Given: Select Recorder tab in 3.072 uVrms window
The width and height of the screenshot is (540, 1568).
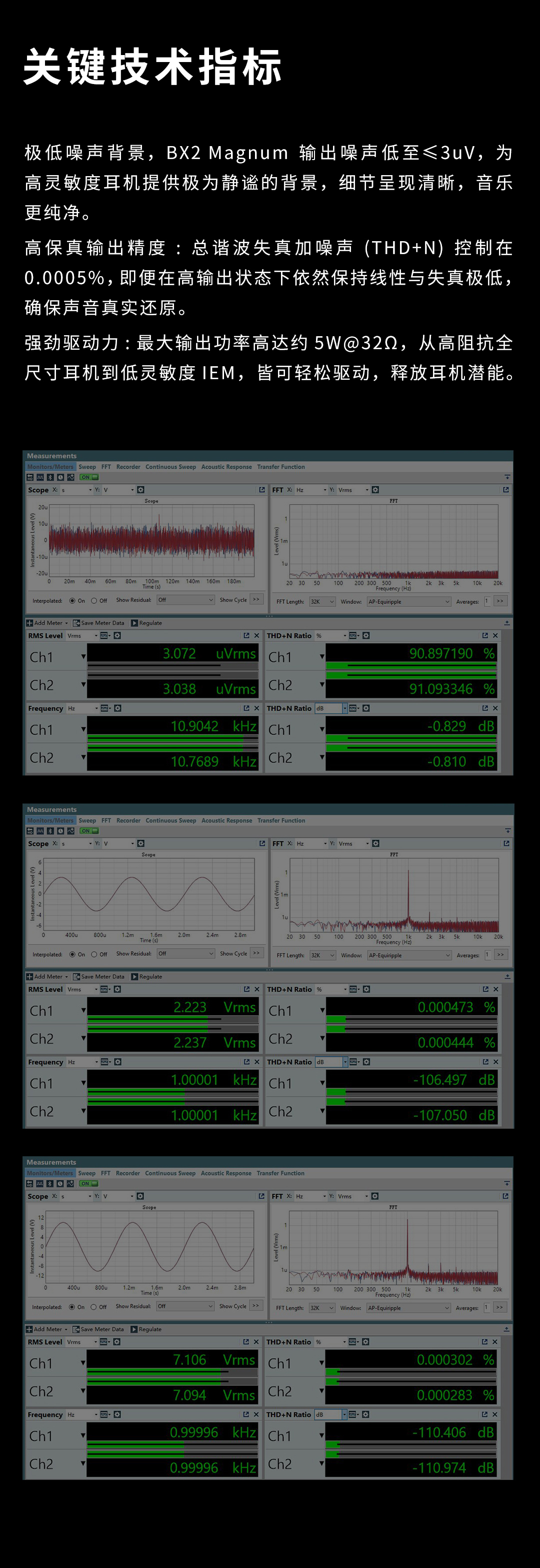Looking at the screenshot, I should (x=128, y=467).
